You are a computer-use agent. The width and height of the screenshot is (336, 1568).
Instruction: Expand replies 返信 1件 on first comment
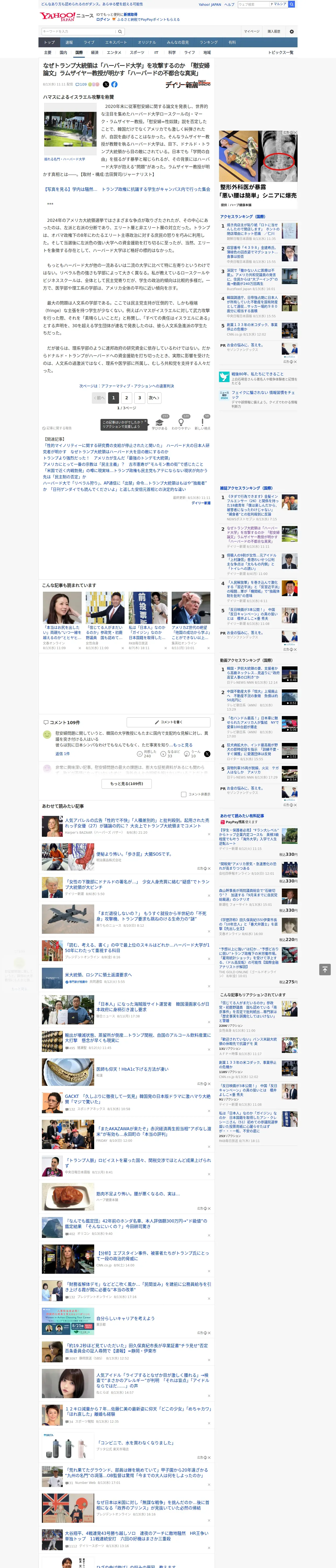(x=63, y=754)
